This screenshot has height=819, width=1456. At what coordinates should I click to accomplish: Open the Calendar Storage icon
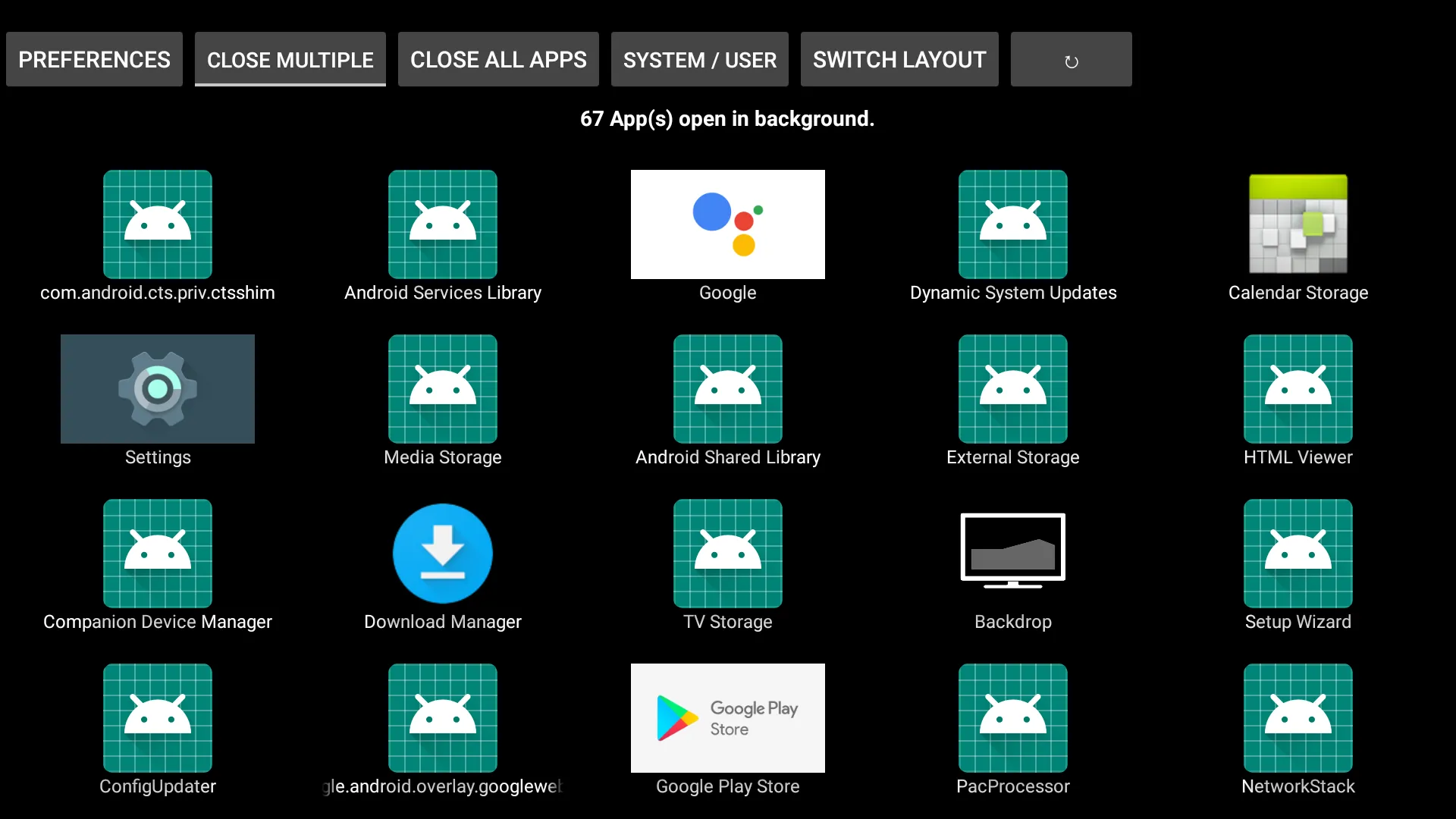[1298, 224]
